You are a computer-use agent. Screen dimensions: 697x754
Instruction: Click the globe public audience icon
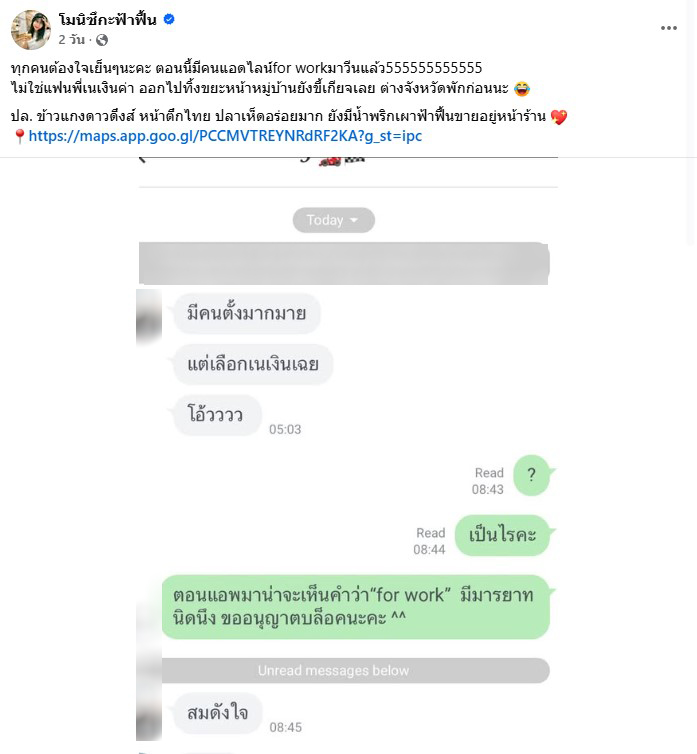[102, 40]
